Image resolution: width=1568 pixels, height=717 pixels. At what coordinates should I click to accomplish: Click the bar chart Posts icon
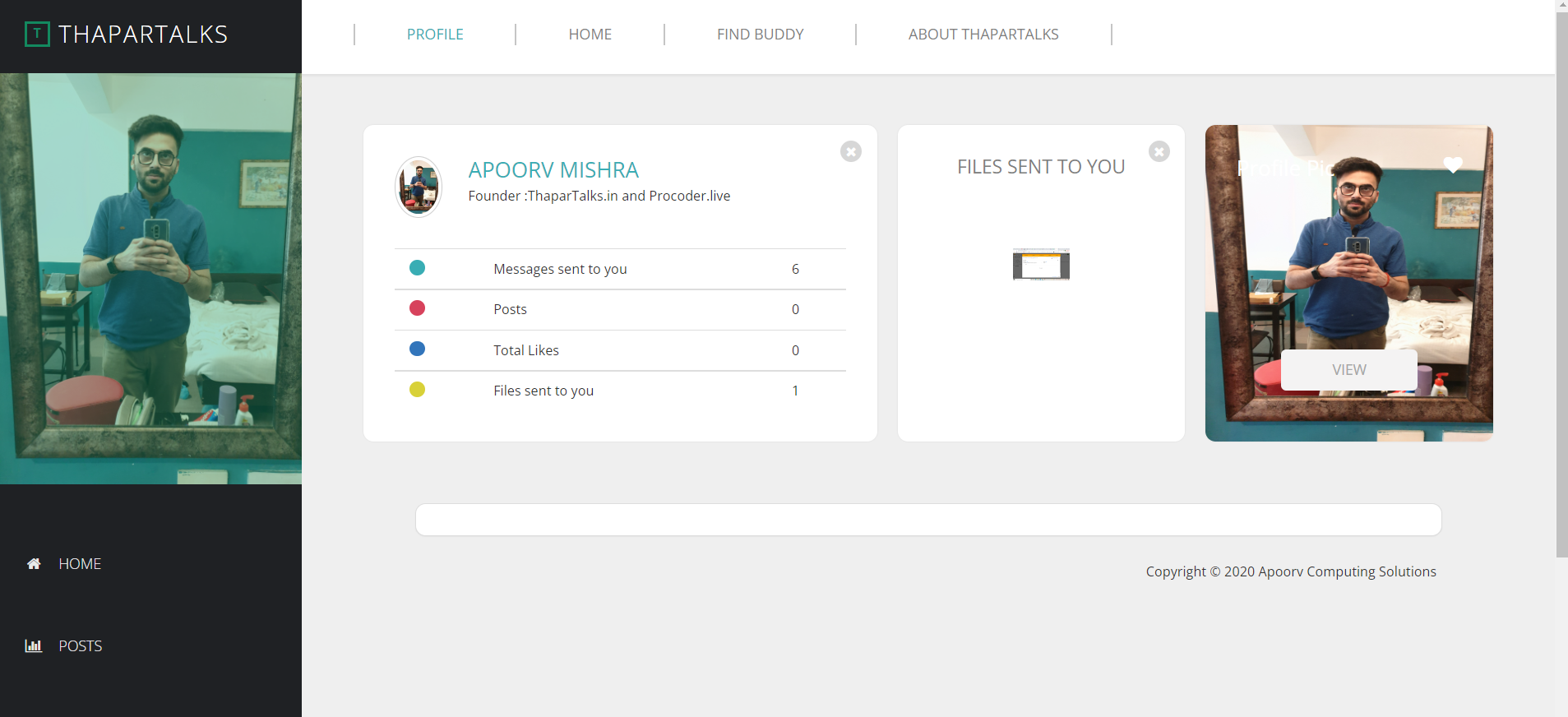(34, 646)
